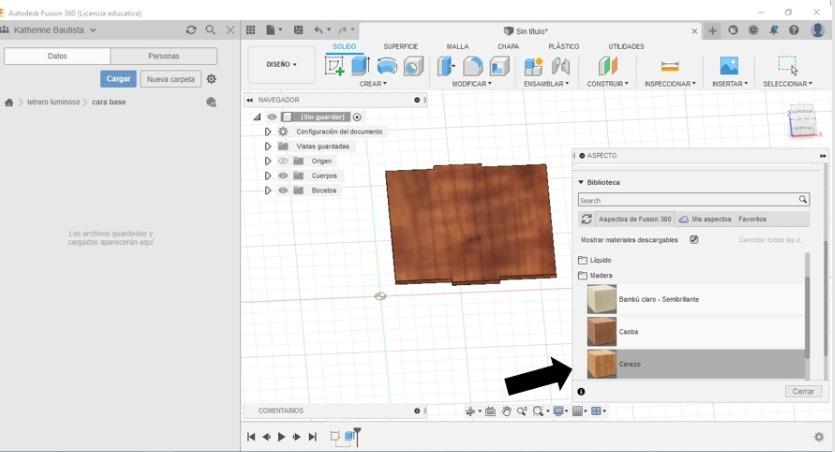This screenshot has width=835, height=452.
Task: Click the ViewCube
Action: click(802, 120)
